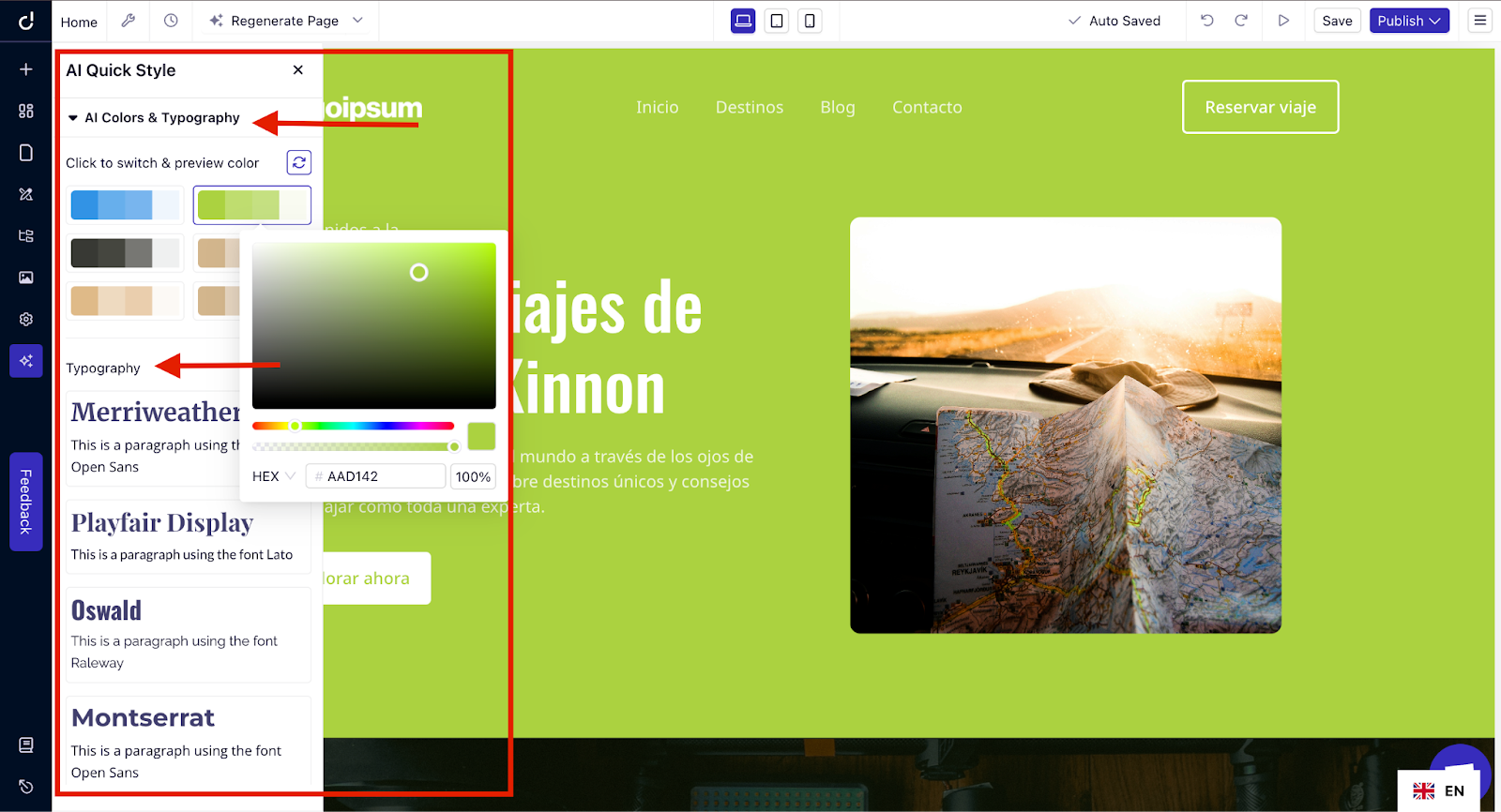1501x812 pixels.
Task: Open the version history icon at sidebar bottom
Action: [26, 787]
